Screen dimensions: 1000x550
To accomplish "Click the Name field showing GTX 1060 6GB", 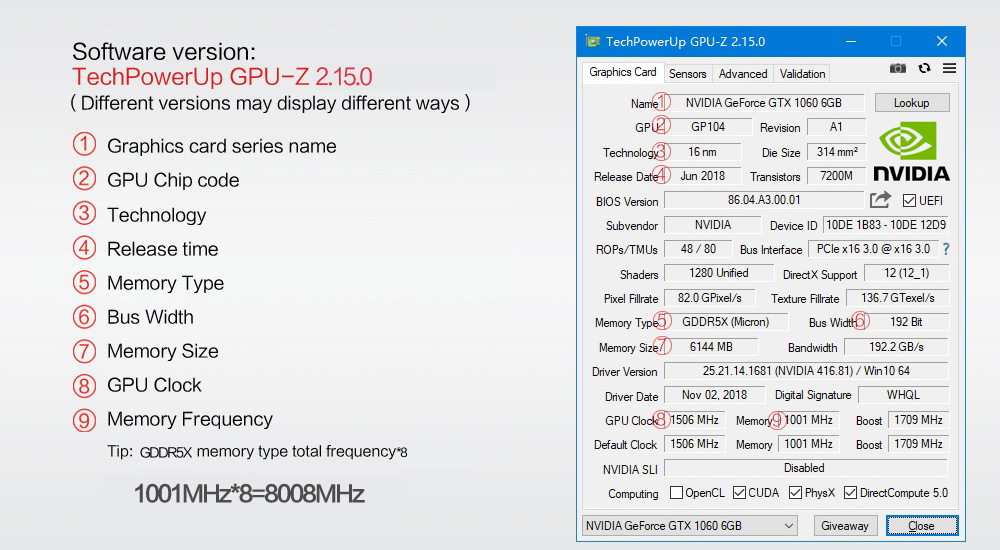I will point(764,103).
